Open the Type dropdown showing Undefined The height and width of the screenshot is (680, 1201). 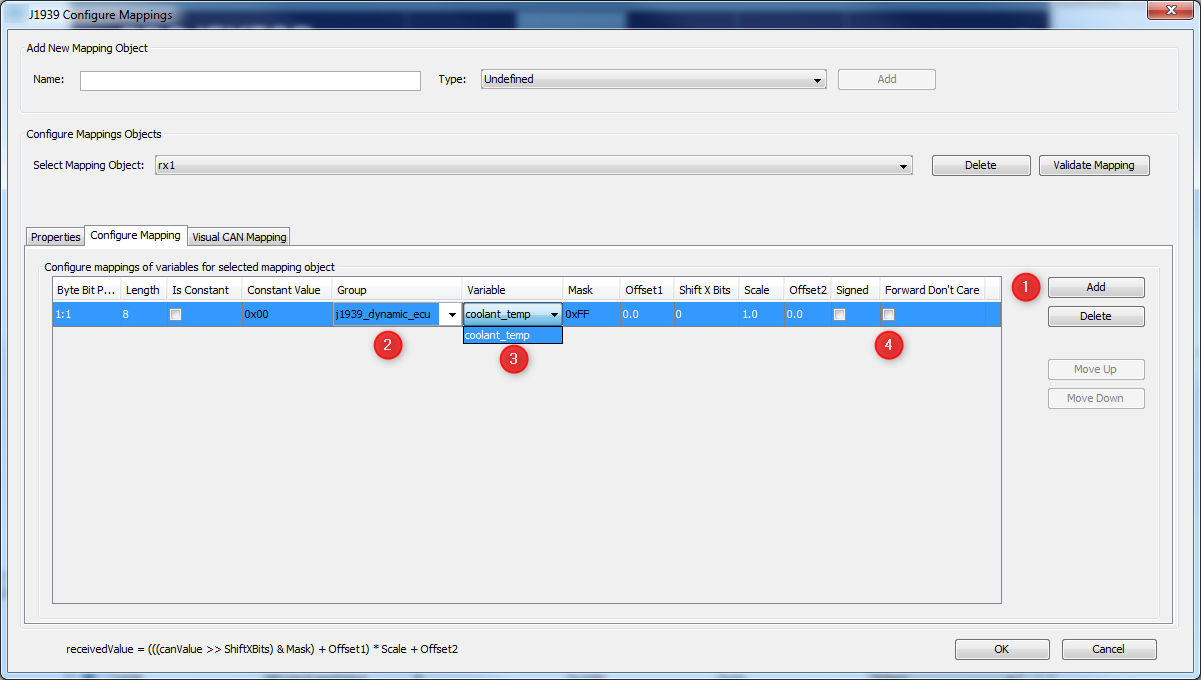point(816,79)
